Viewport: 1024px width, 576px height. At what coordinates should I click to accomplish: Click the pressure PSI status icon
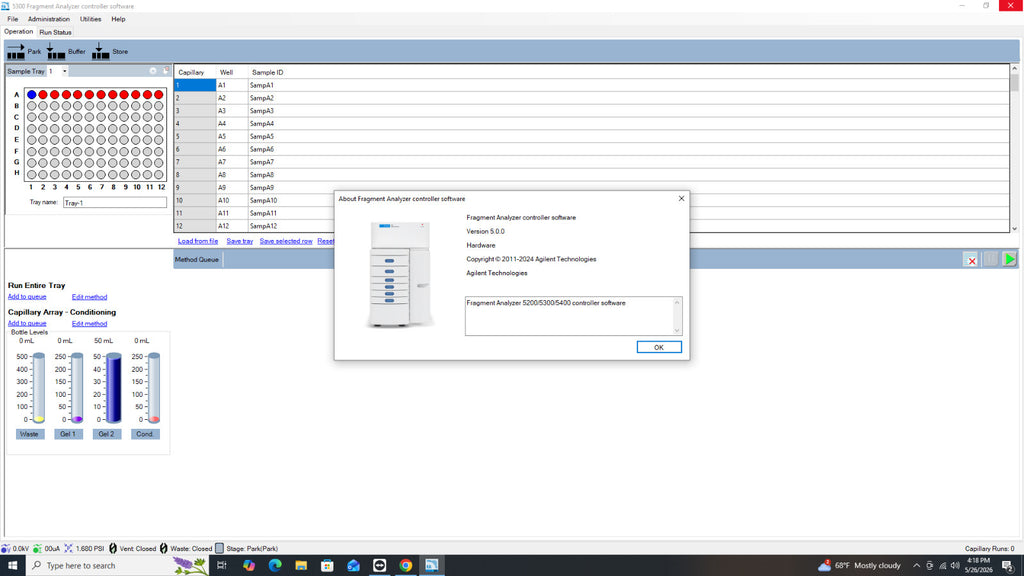[x=69, y=549]
